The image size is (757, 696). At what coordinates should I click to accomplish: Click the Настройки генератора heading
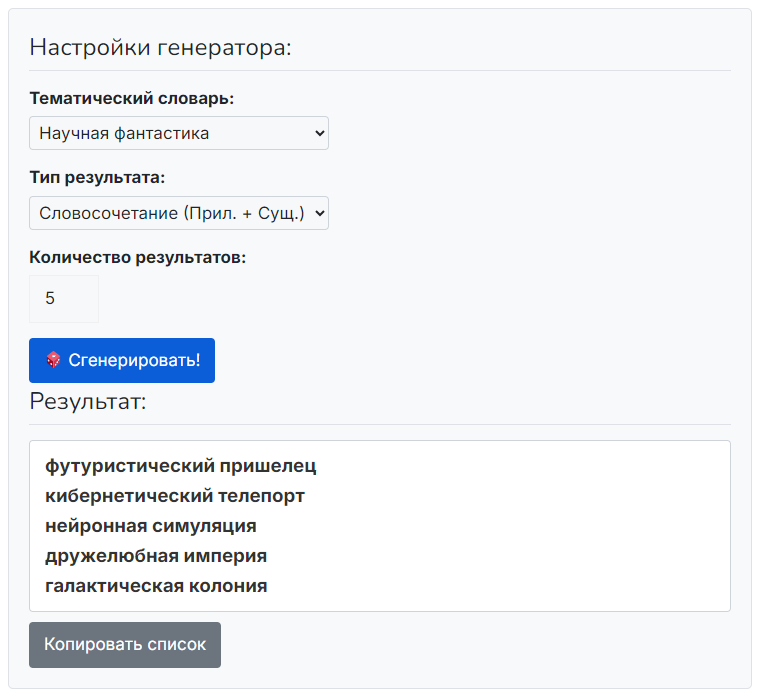tap(160, 48)
